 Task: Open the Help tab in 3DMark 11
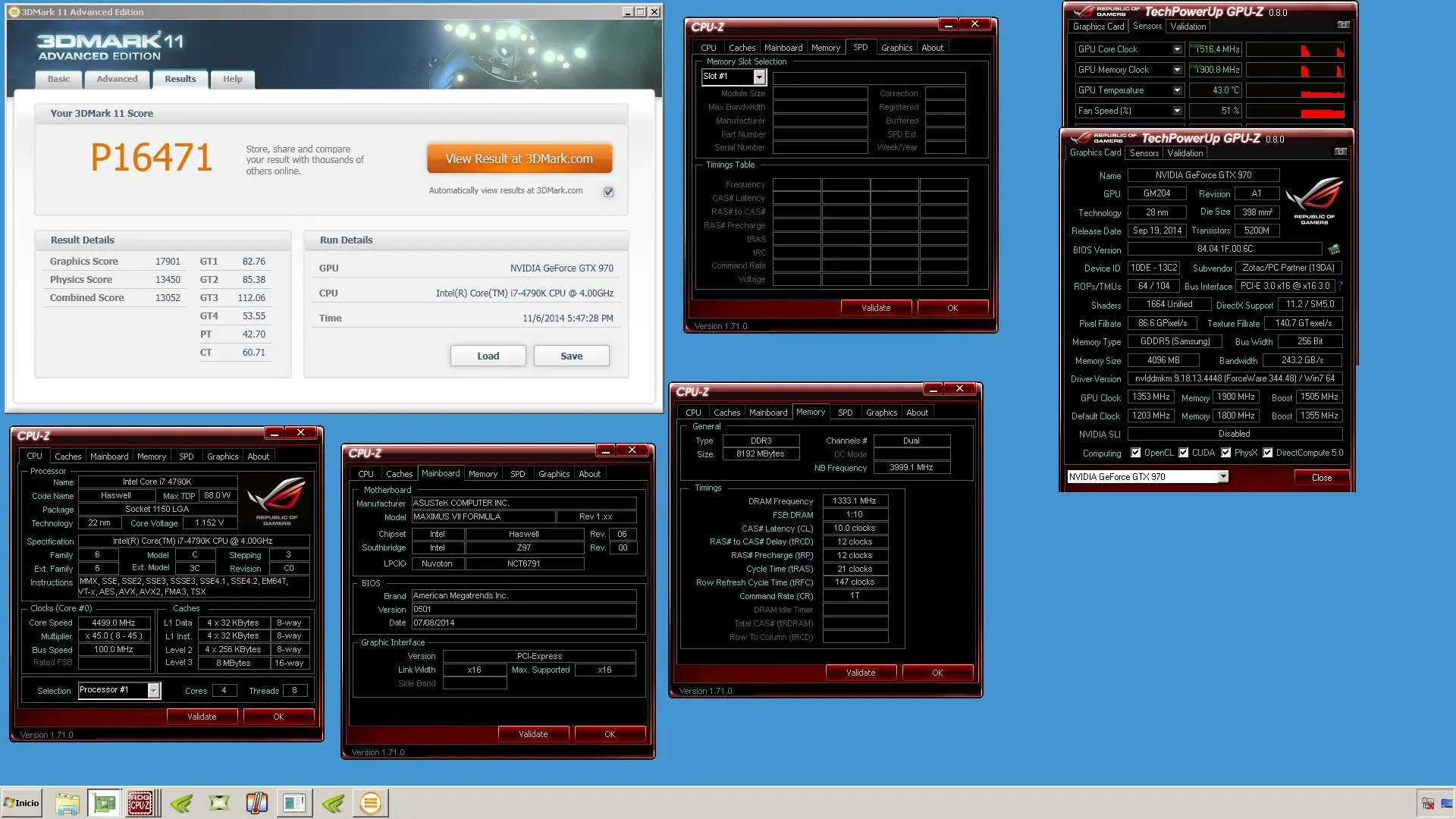232,79
